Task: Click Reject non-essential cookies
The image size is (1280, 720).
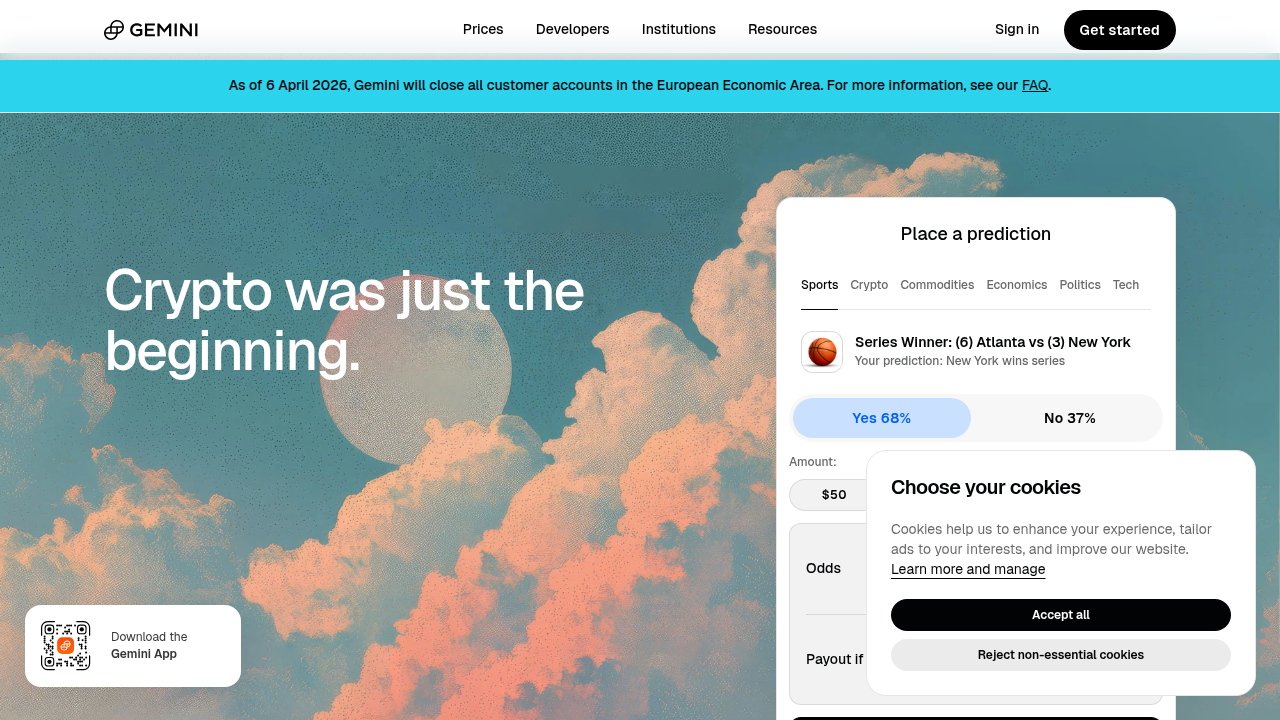Action: point(1061,655)
